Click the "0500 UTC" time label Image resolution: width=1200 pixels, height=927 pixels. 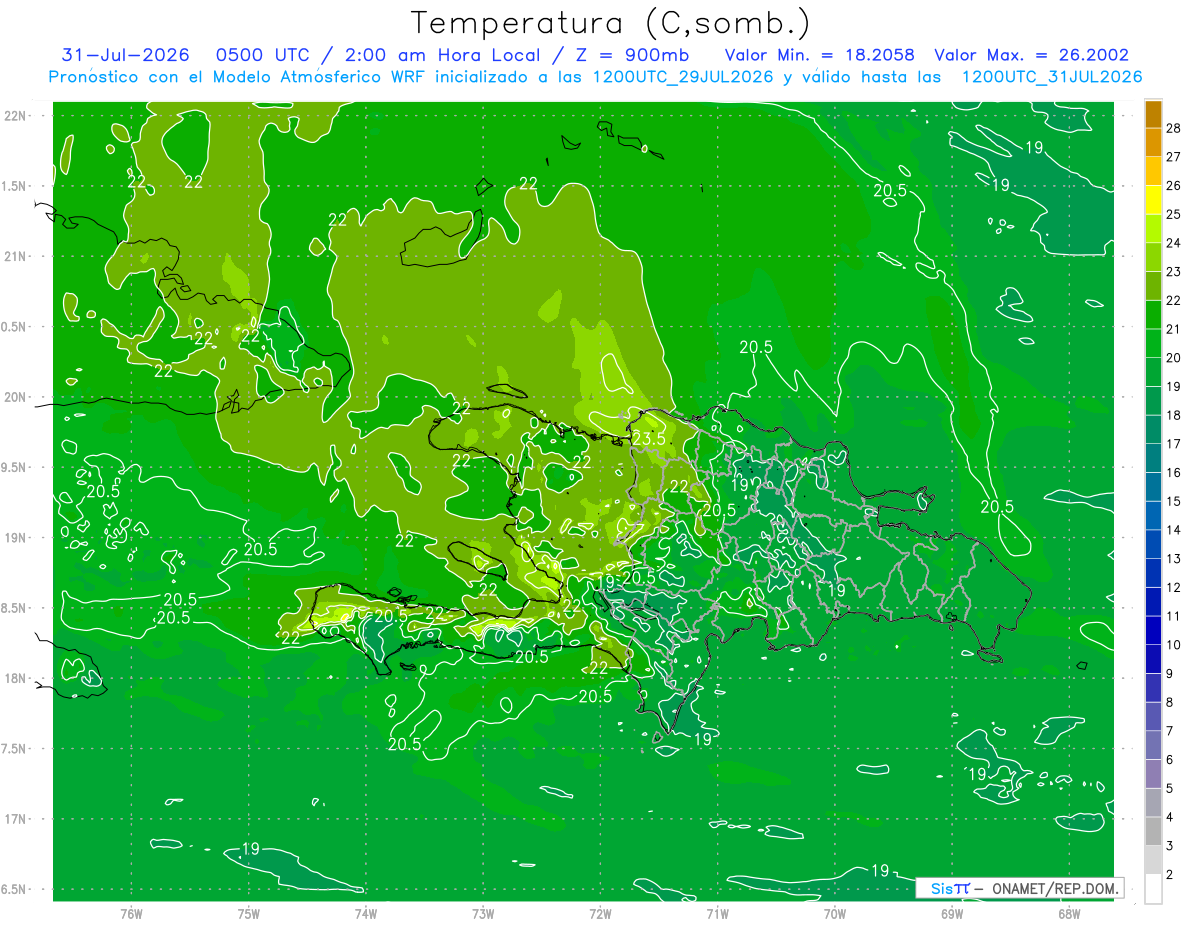coord(266,55)
